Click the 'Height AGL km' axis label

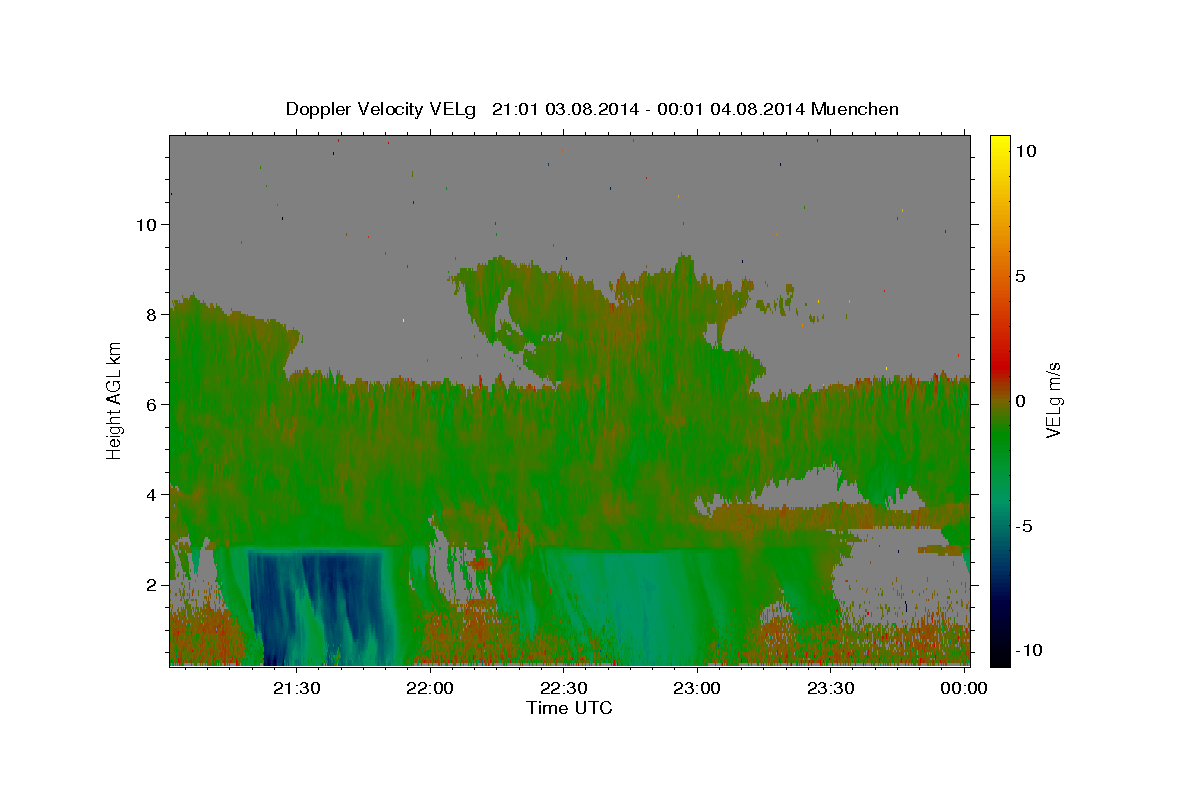(114, 400)
